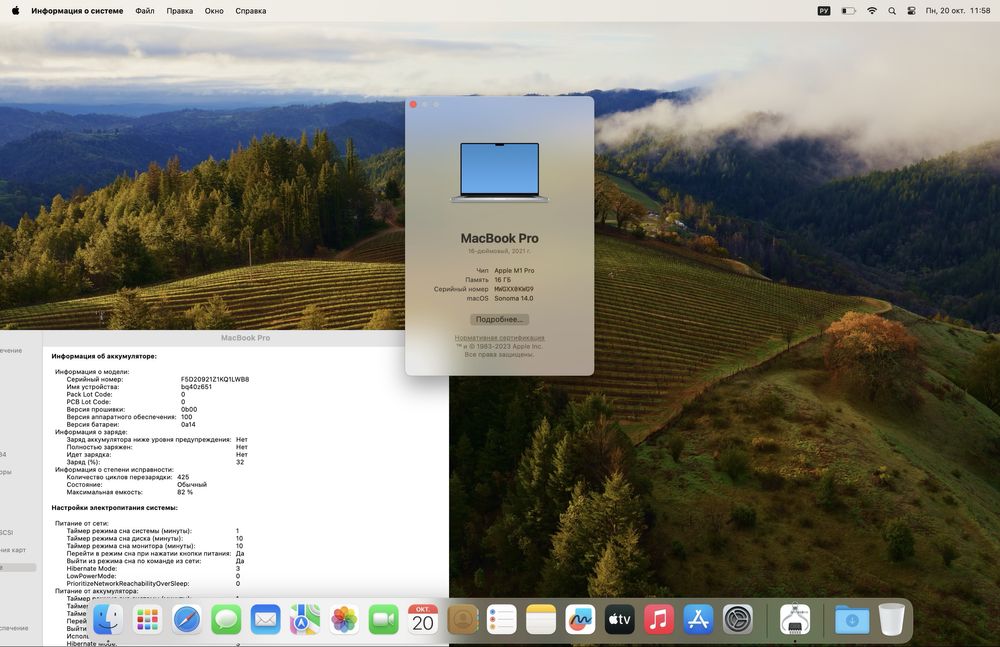Viewport: 1000px width, 647px height.
Task: Open Safari from the dock
Action: pyautogui.click(x=186, y=620)
